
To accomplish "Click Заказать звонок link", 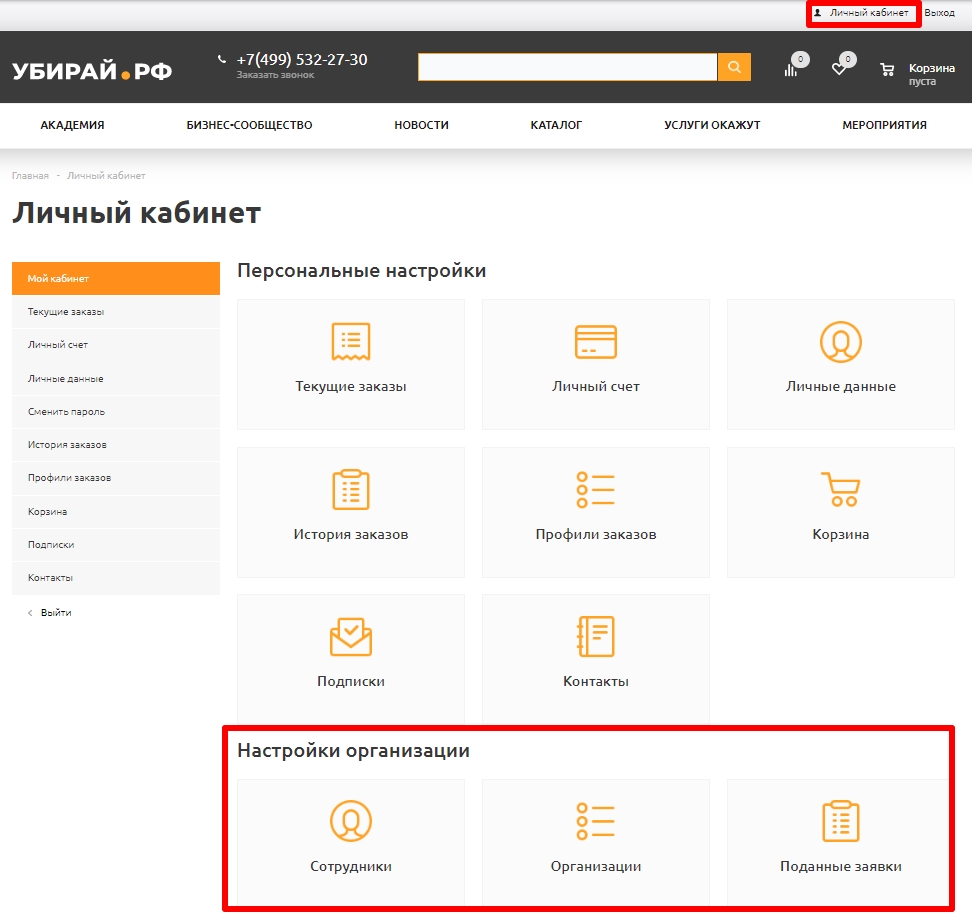I will 275,75.
